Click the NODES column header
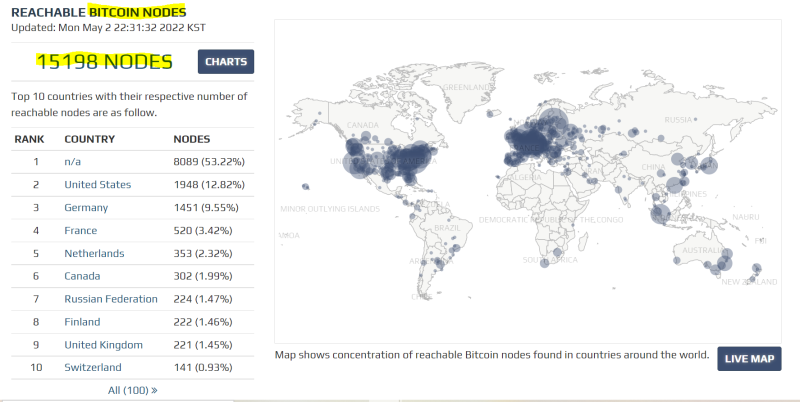800x402 pixels. point(192,139)
